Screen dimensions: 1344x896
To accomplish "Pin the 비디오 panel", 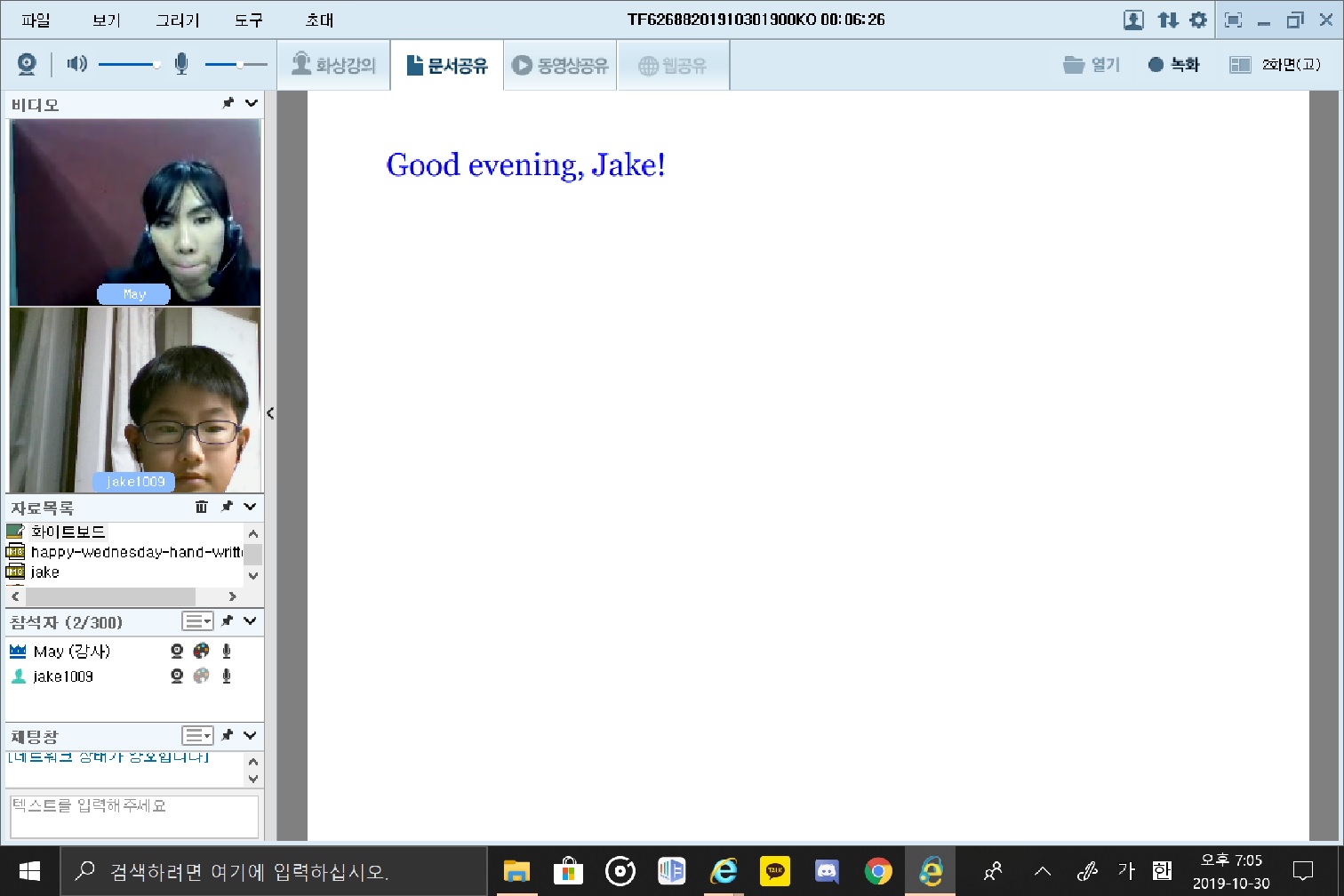I will (228, 103).
